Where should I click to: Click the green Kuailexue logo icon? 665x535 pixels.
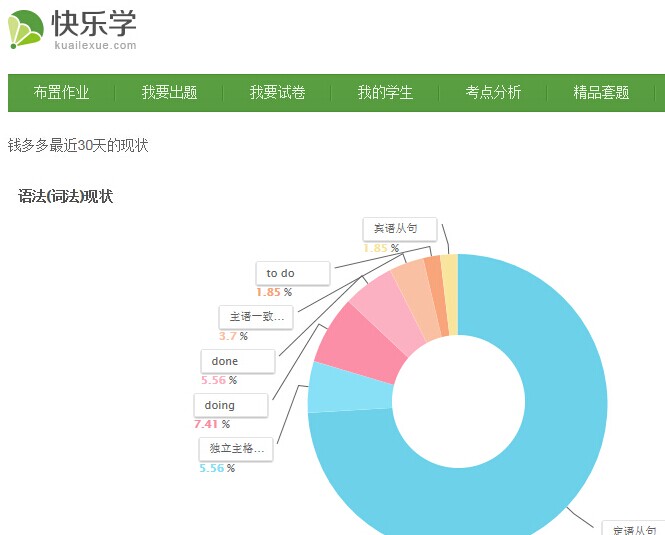coord(25,28)
